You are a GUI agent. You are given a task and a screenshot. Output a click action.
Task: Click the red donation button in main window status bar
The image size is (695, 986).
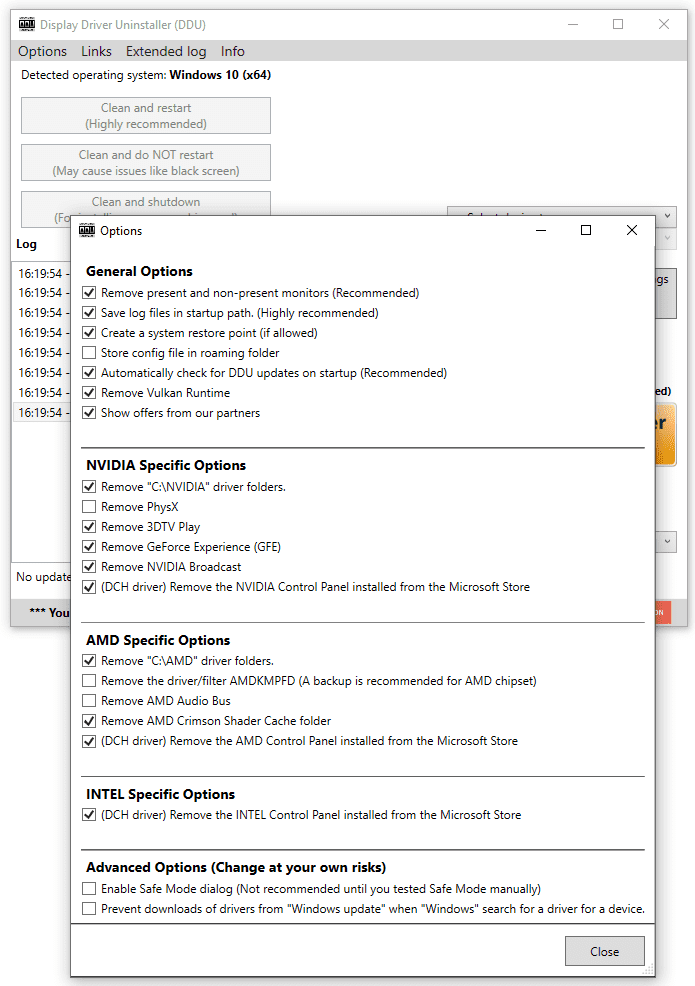click(x=663, y=612)
